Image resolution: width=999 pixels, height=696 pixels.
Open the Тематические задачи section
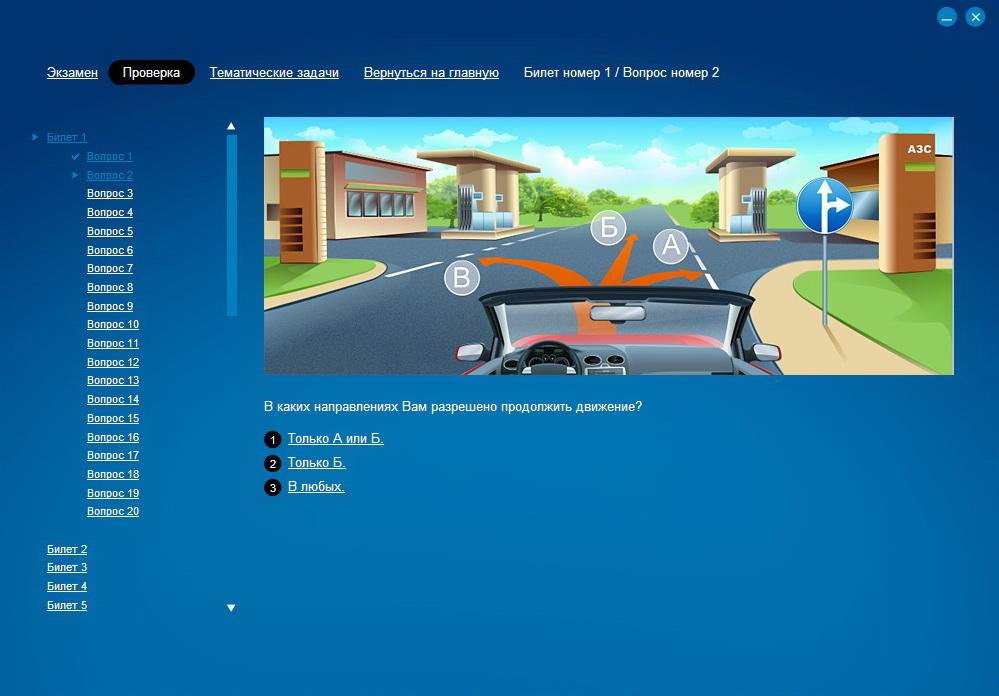pos(274,73)
